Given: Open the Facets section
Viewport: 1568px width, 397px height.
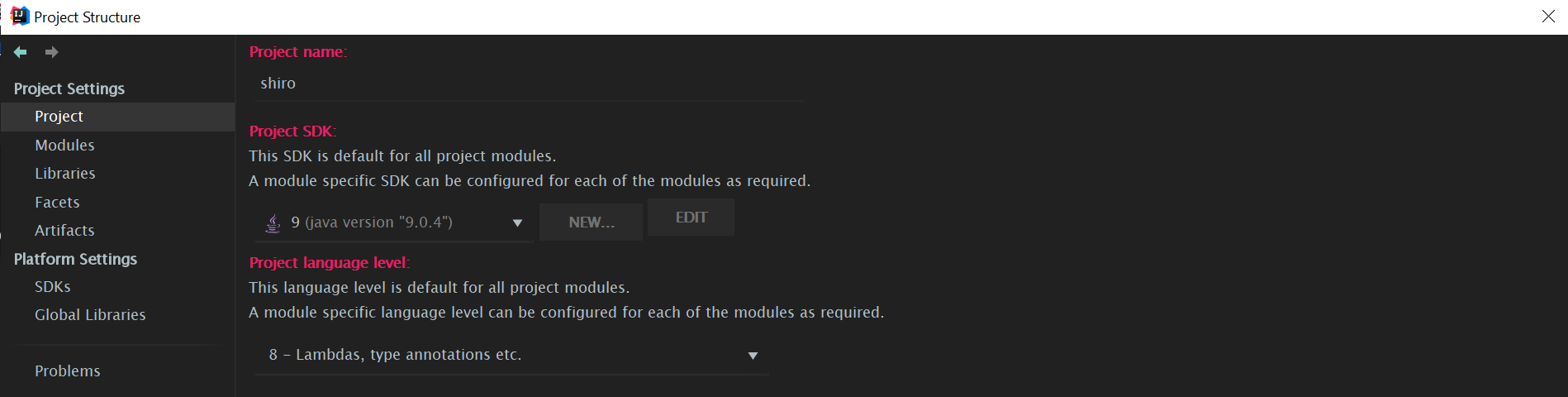Looking at the screenshot, I should click(x=57, y=203).
